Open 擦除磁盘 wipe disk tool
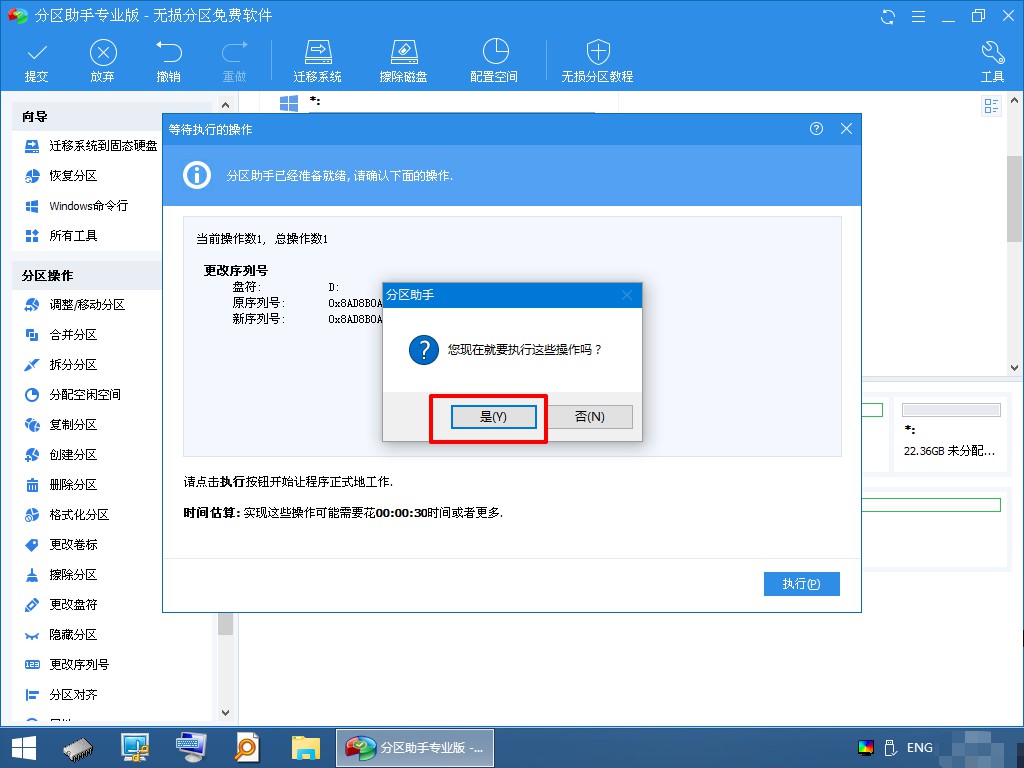Viewport: 1024px width, 768px height. [x=404, y=61]
